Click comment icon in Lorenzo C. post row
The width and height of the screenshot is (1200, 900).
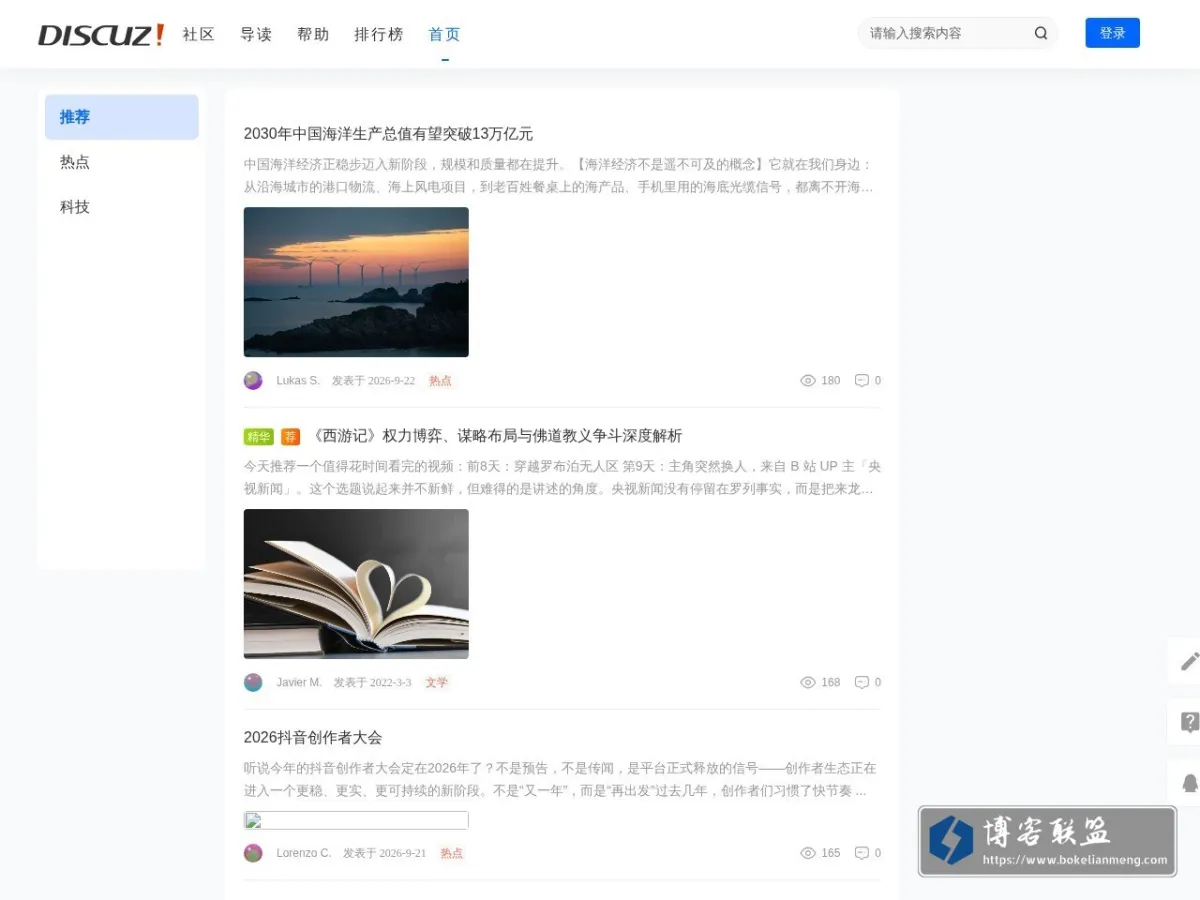(x=861, y=854)
